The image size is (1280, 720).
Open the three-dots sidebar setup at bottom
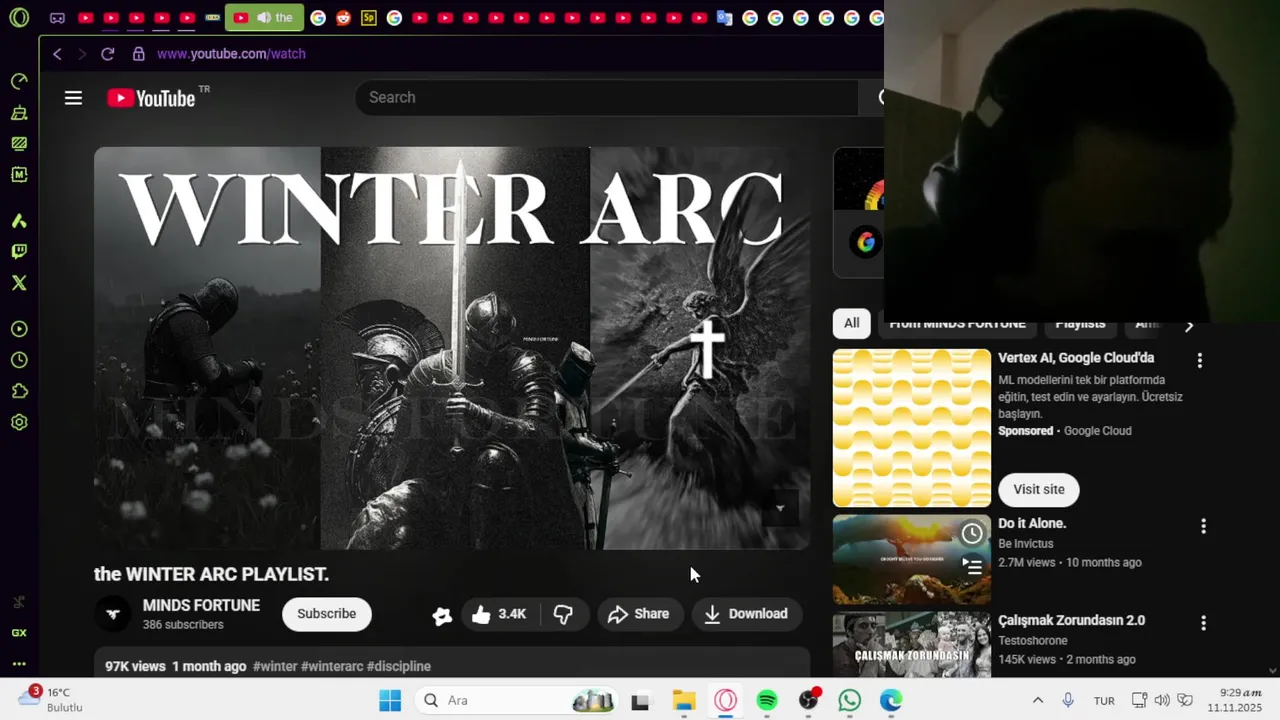19,663
